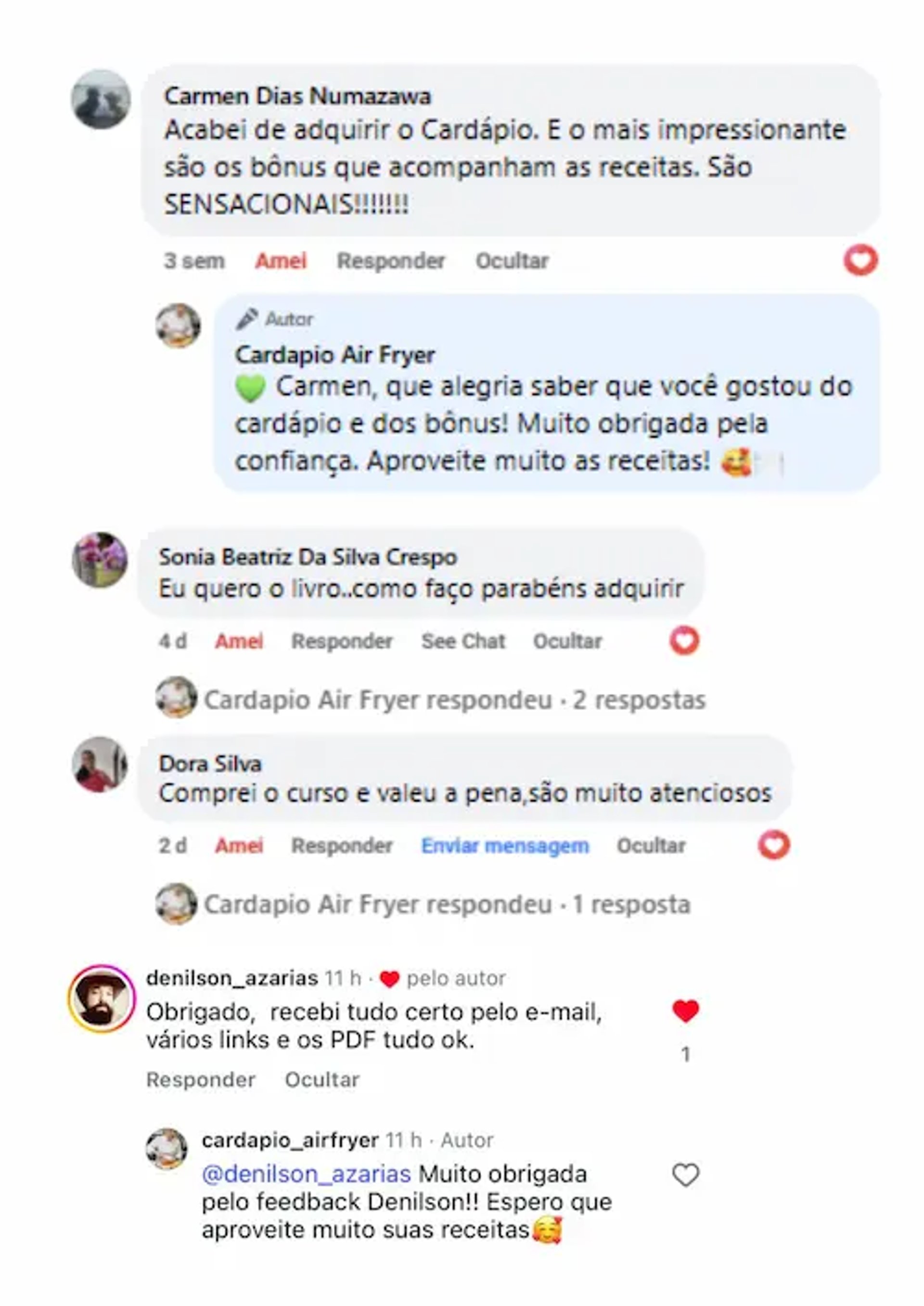This screenshot has width=924, height=1306.
Task: Open Carmen Dias Numazawa's profile picture
Action: [x=101, y=100]
